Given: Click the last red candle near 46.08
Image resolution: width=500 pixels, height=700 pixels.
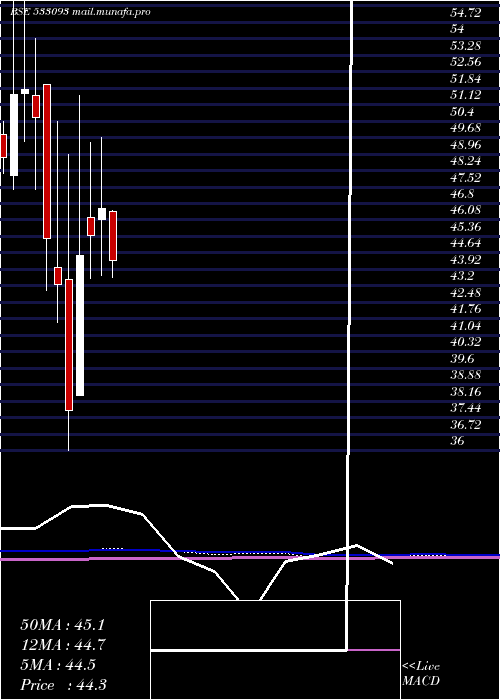Looking at the screenshot, I should (113, 236).
